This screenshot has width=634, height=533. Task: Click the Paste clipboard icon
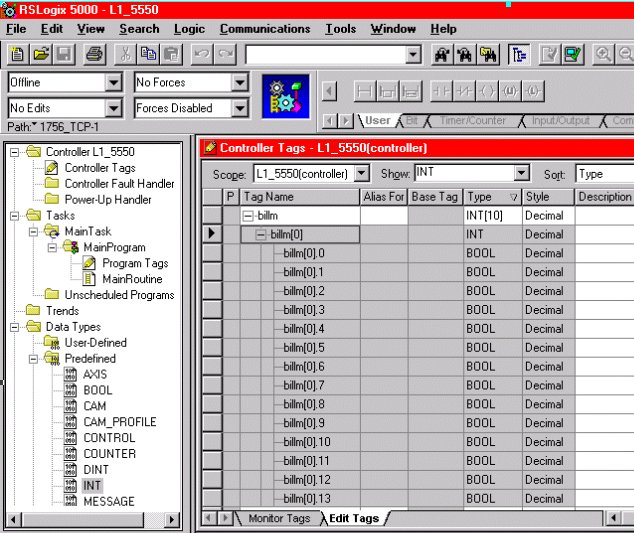click(171, 54)
